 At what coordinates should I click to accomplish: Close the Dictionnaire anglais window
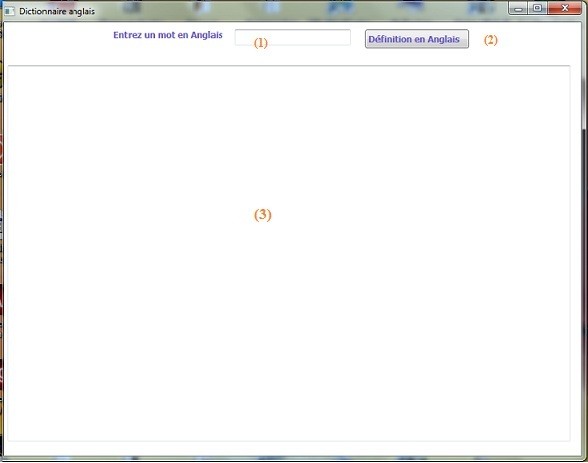(x=565, y=8)
